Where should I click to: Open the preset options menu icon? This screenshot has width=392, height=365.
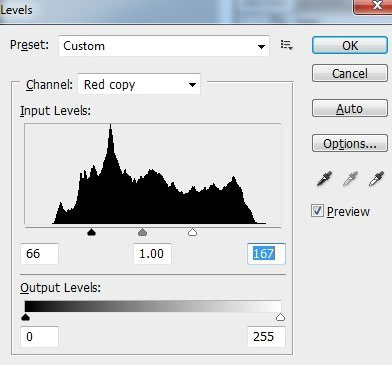pos(286,45)
